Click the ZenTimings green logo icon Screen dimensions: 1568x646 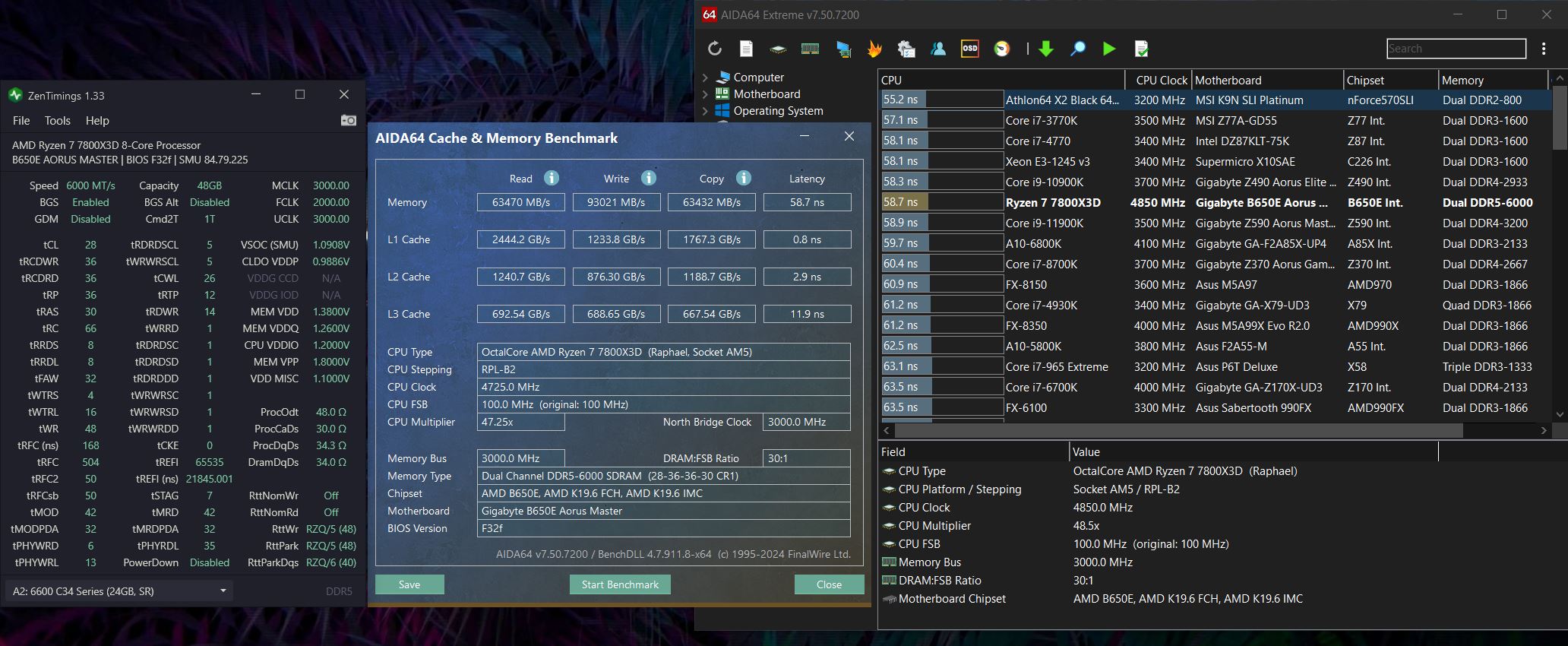pyautogui.click(x=15, y=96)
